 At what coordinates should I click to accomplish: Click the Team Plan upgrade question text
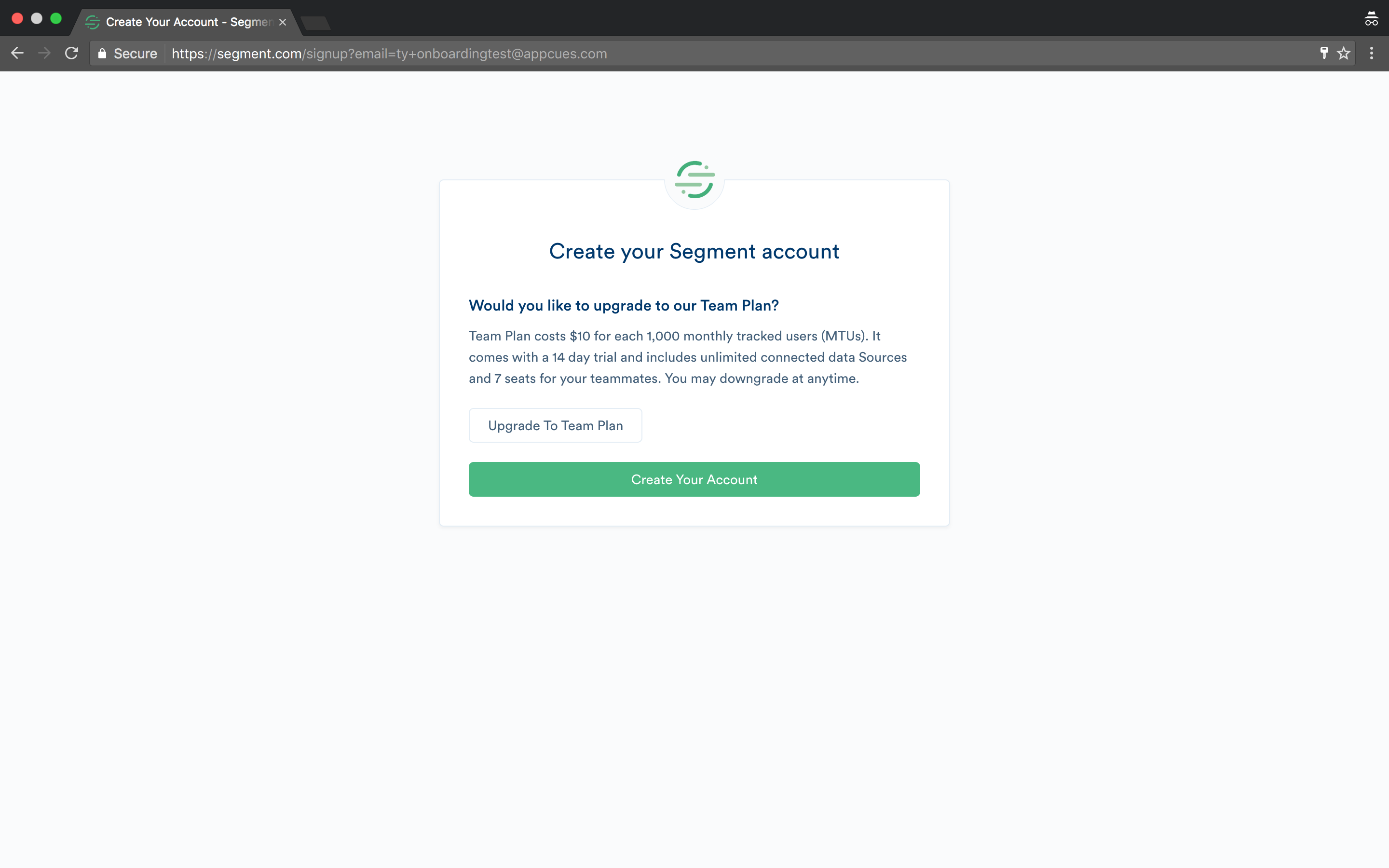[x=623, y=305]
